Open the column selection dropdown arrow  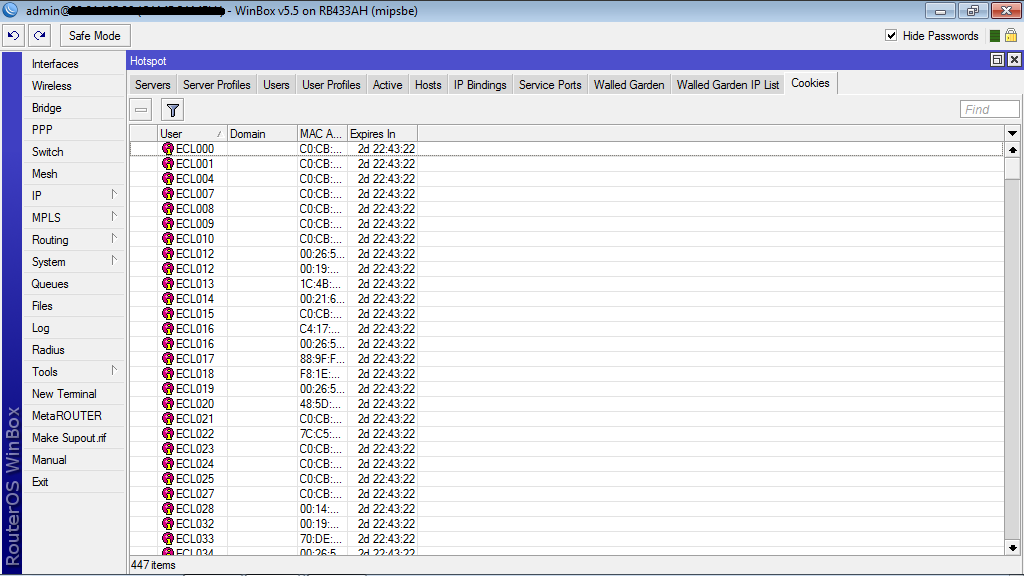tap(1012, 133)
